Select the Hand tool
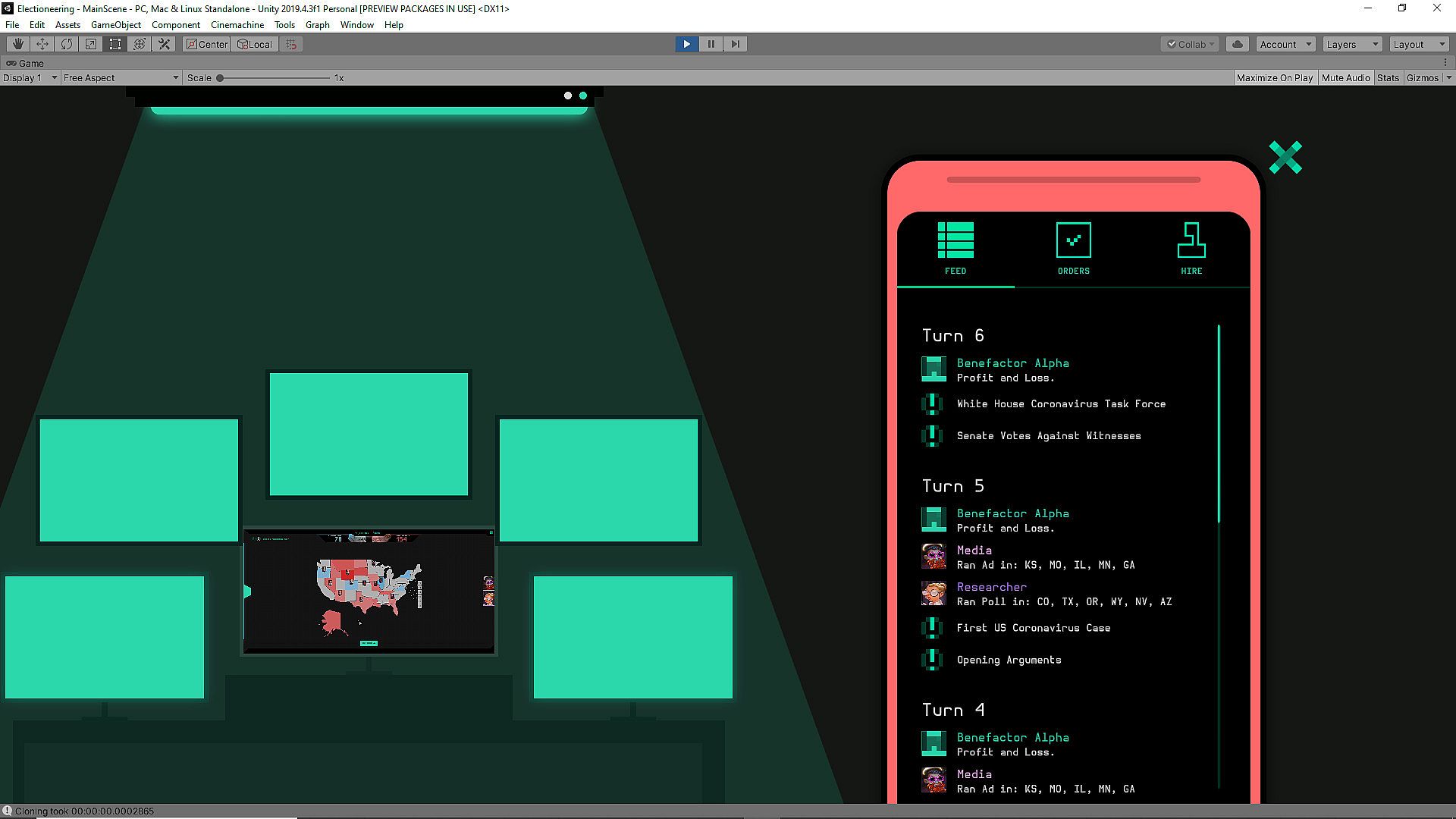Image resolution: width=1456 pixels, height=819 pixels. 18,44
